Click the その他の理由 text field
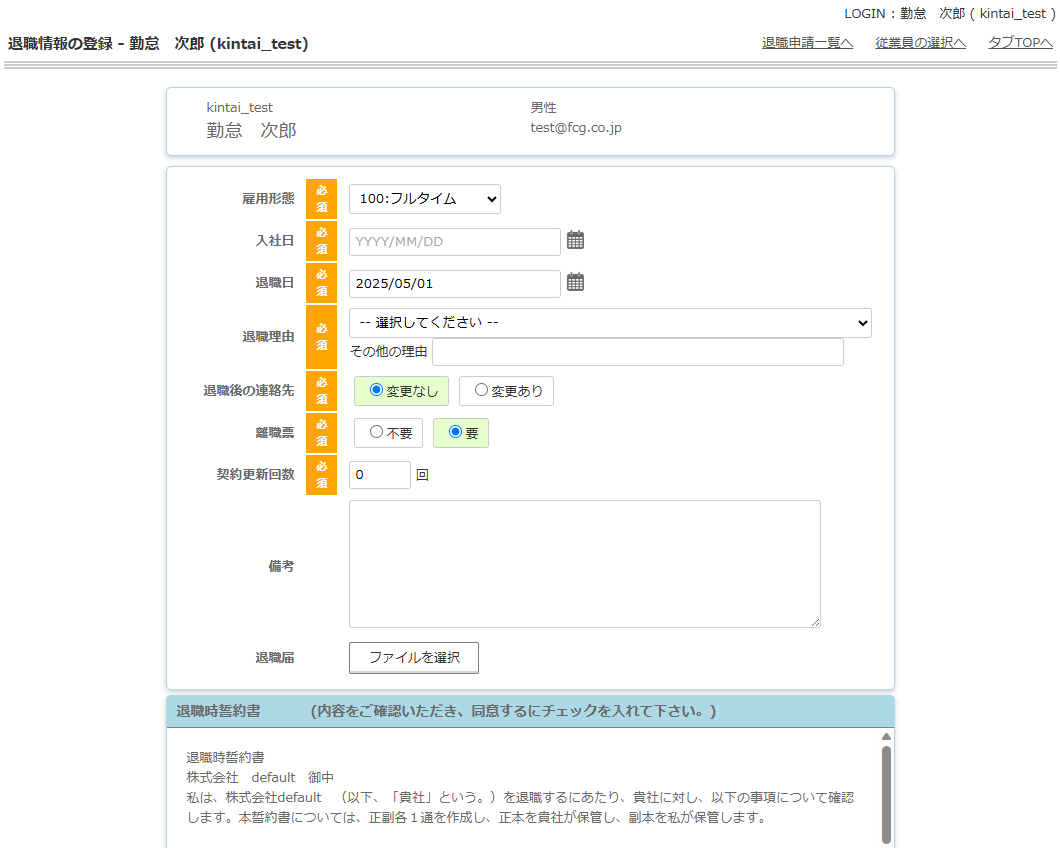This screenshot has width=1060, height=848. tap(637, 352)
